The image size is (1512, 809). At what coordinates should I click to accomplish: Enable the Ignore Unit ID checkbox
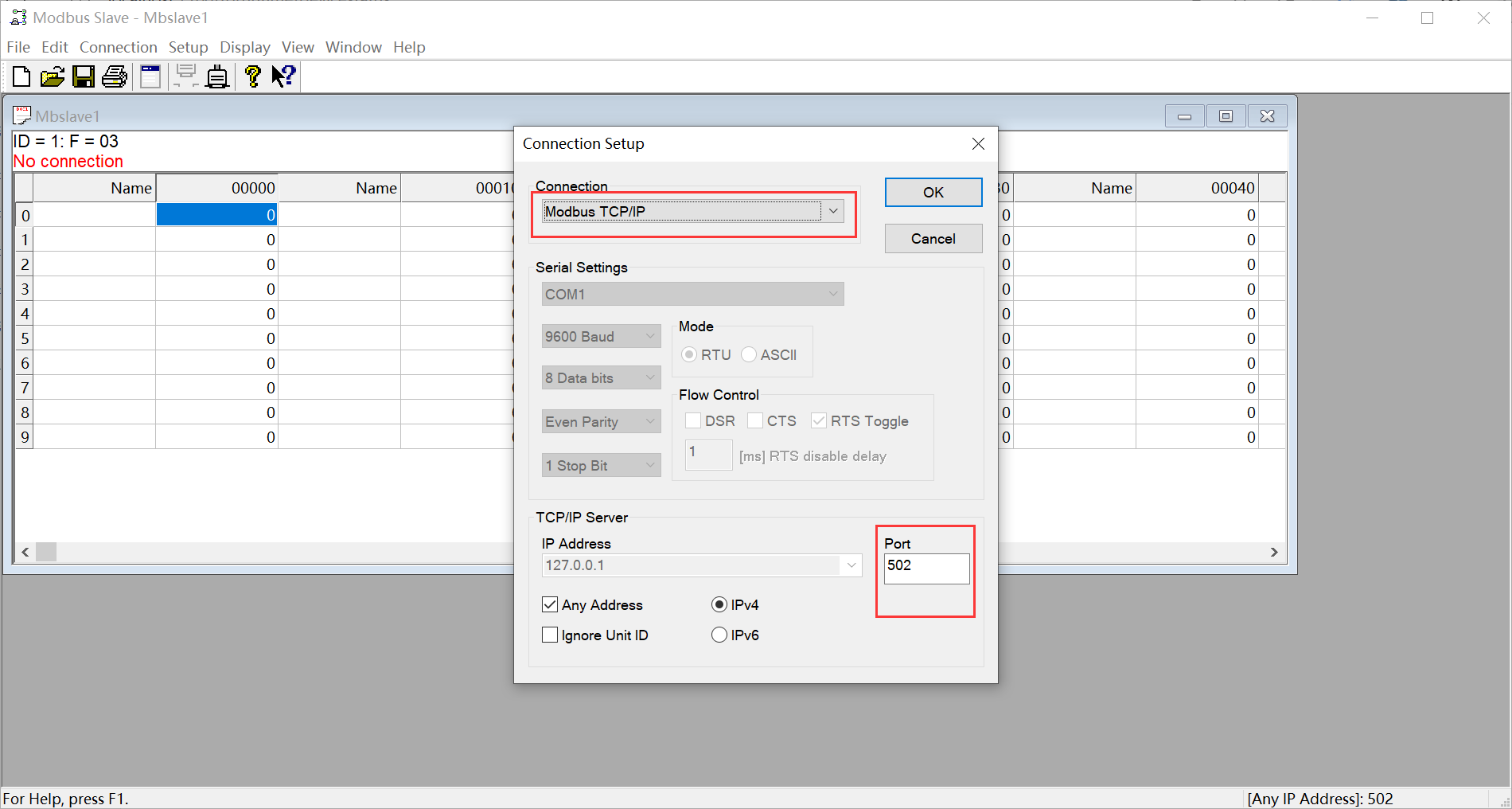[550, 635]
